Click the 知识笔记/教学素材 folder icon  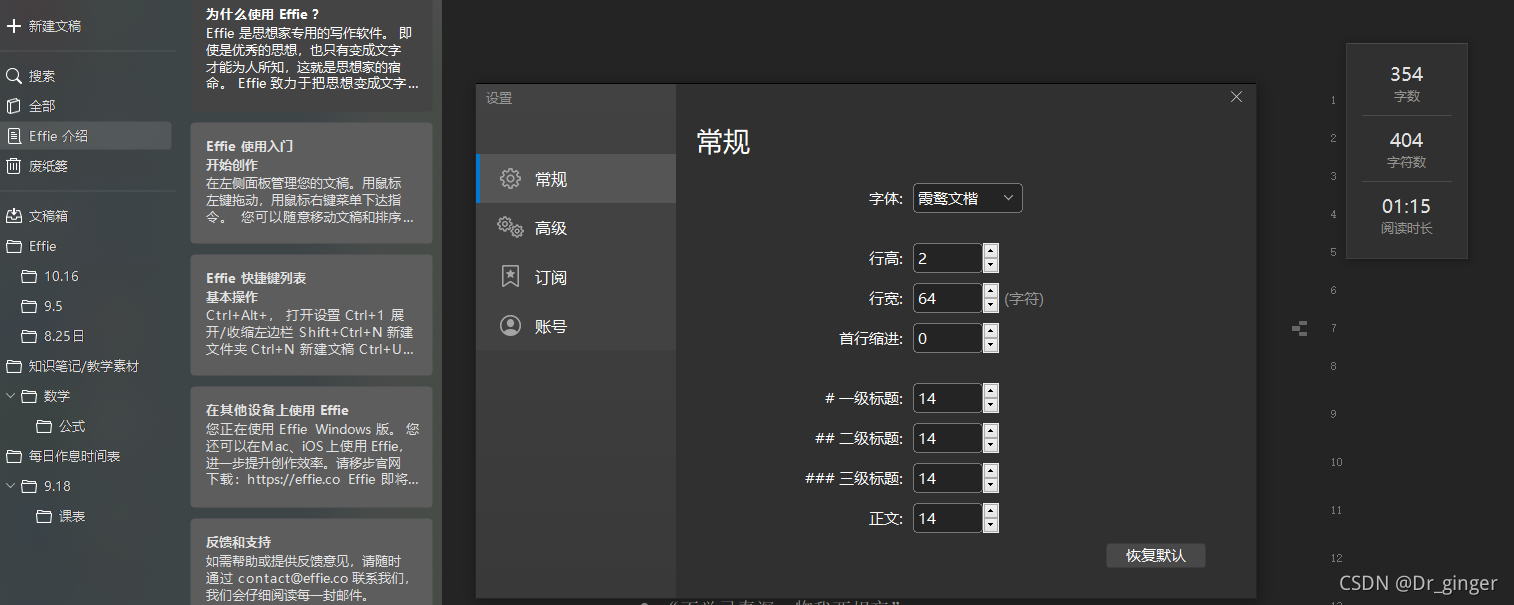[14, 366]
